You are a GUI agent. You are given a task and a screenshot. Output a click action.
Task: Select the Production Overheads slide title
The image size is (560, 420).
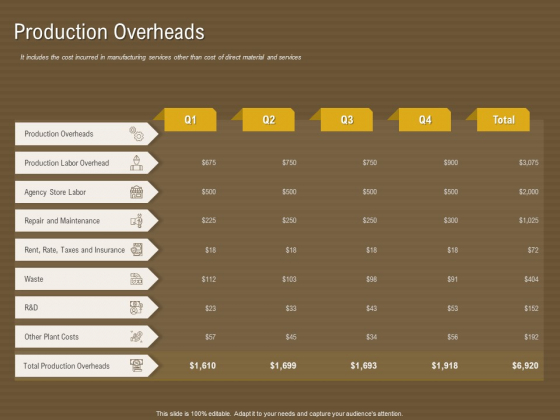[x=109, y=31]
